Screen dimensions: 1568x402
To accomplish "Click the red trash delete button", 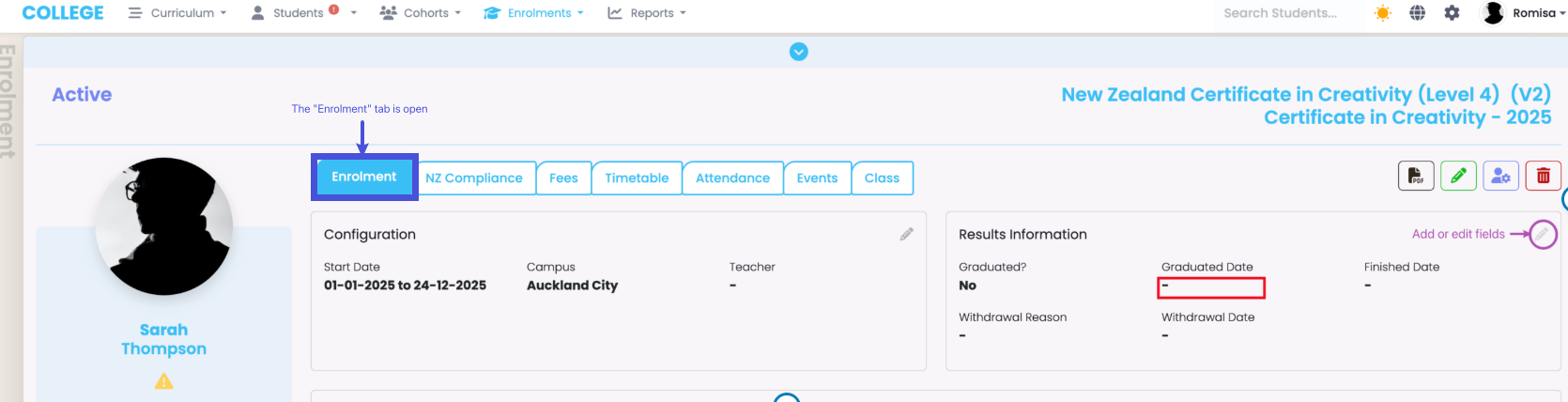I will coord(1543,176).
